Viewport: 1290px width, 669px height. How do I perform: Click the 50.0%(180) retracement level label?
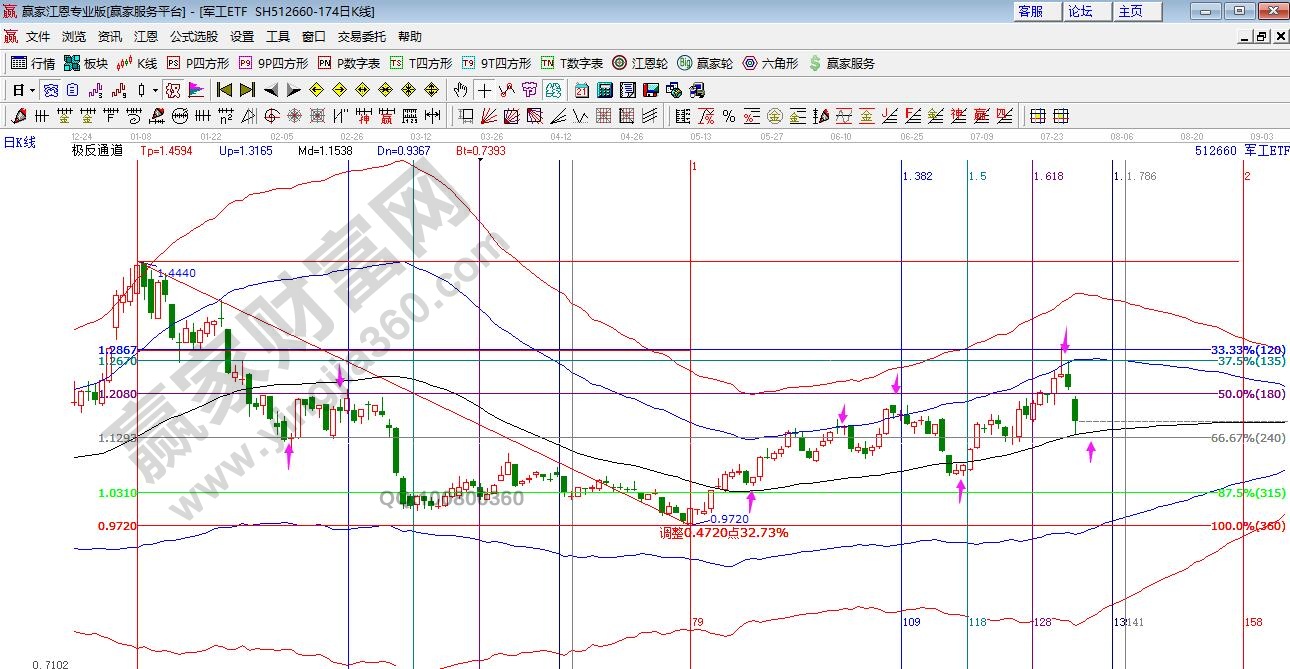tap(1250, 394)
